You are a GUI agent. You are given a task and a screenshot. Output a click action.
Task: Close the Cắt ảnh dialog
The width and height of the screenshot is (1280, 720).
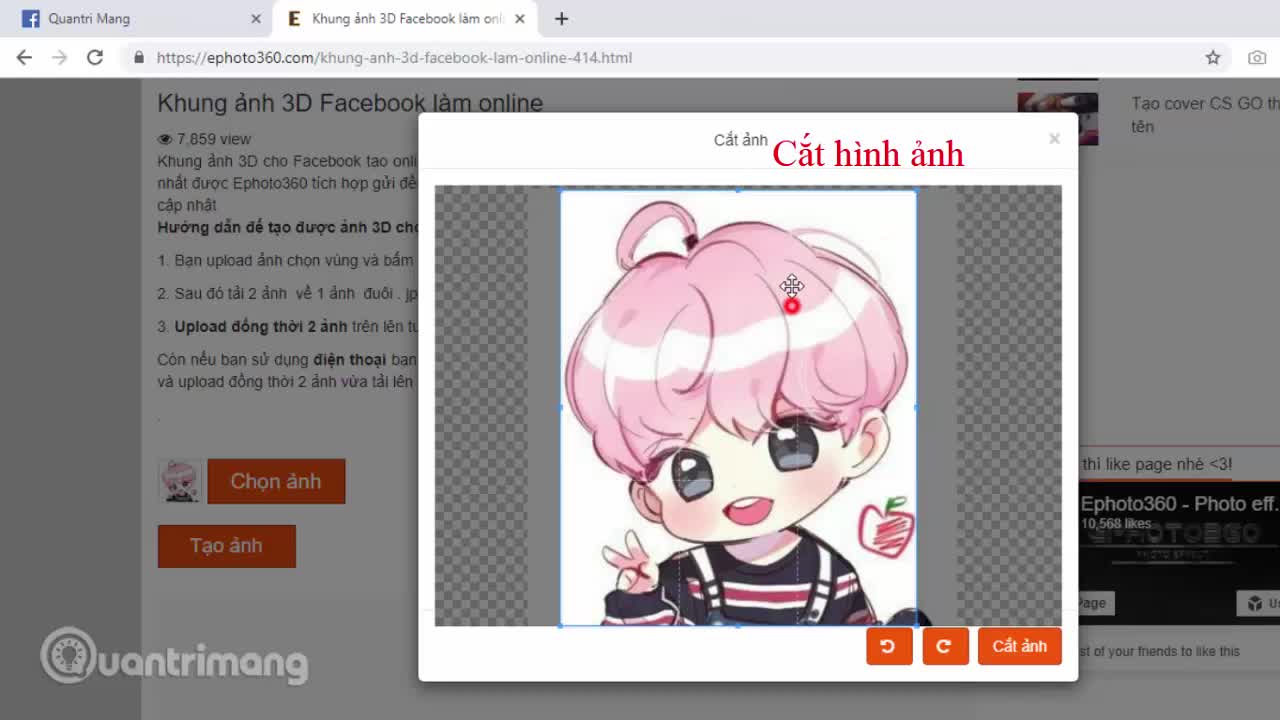(1054, 139)
